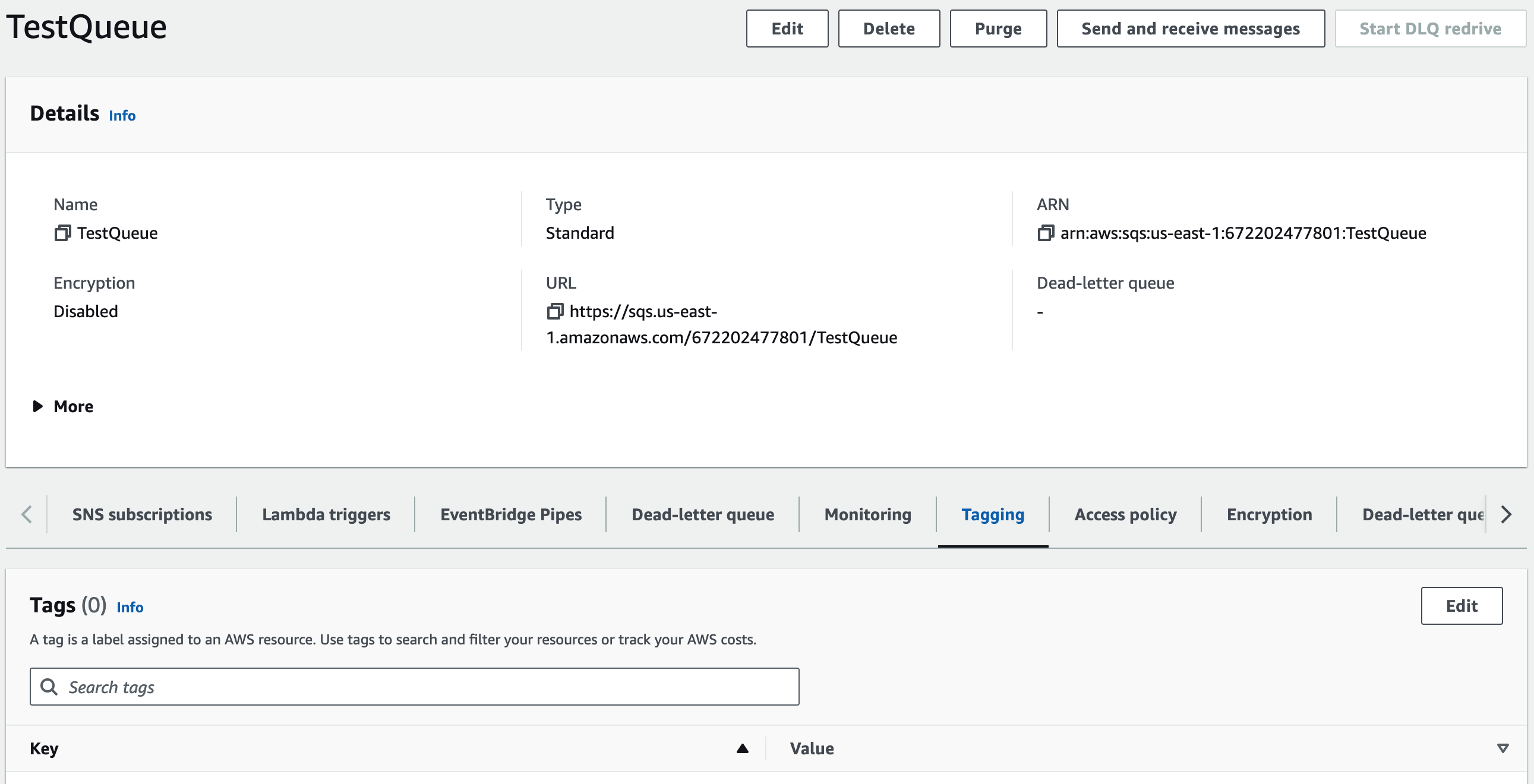The height and width of the screenshot is (784, 1534).
Task: Open the Access policy tab
Action: click(x=1125, y=514)
